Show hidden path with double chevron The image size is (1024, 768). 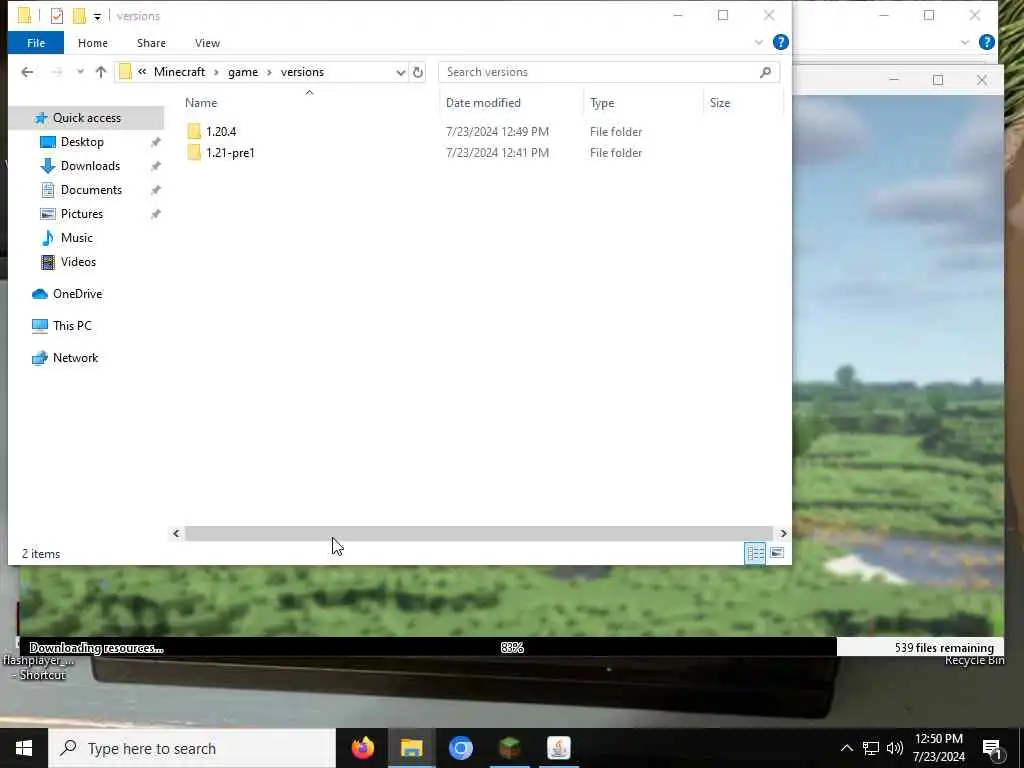142,72
